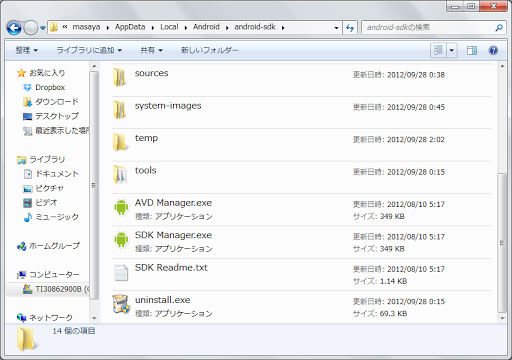This screenshot has width=512, height=360.
Task: Select the SDK Manager.exe Android icon
Action: point(121,239)
